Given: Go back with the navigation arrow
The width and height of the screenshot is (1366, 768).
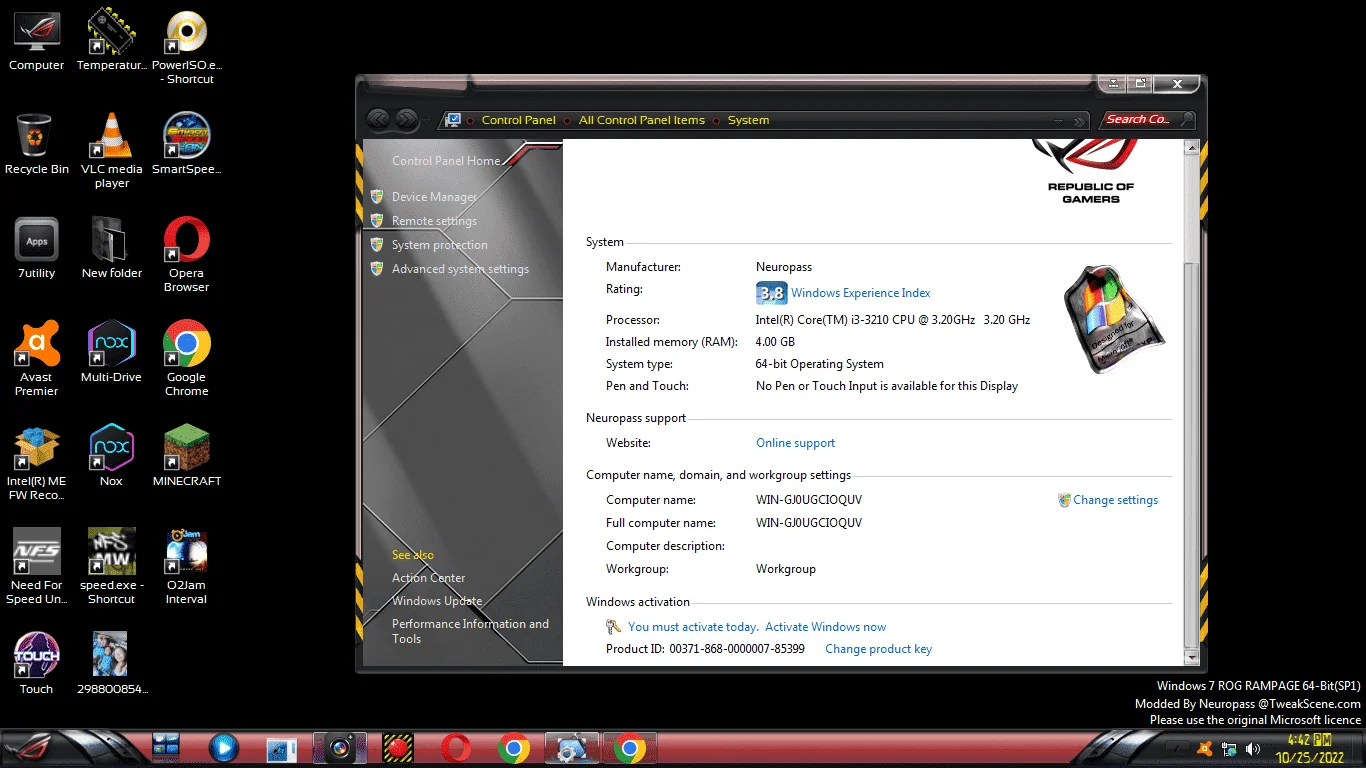Looking at the screenshot, I should pyautogui.click(x=378, y=119).
